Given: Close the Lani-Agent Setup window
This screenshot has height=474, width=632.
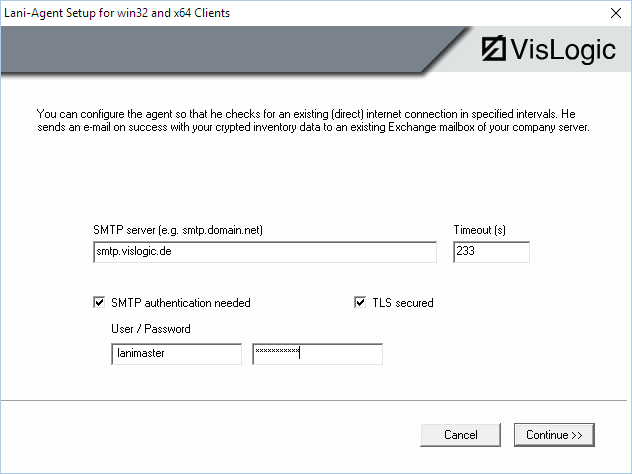Looking at the screenshot, I should [x=612, y=13].
